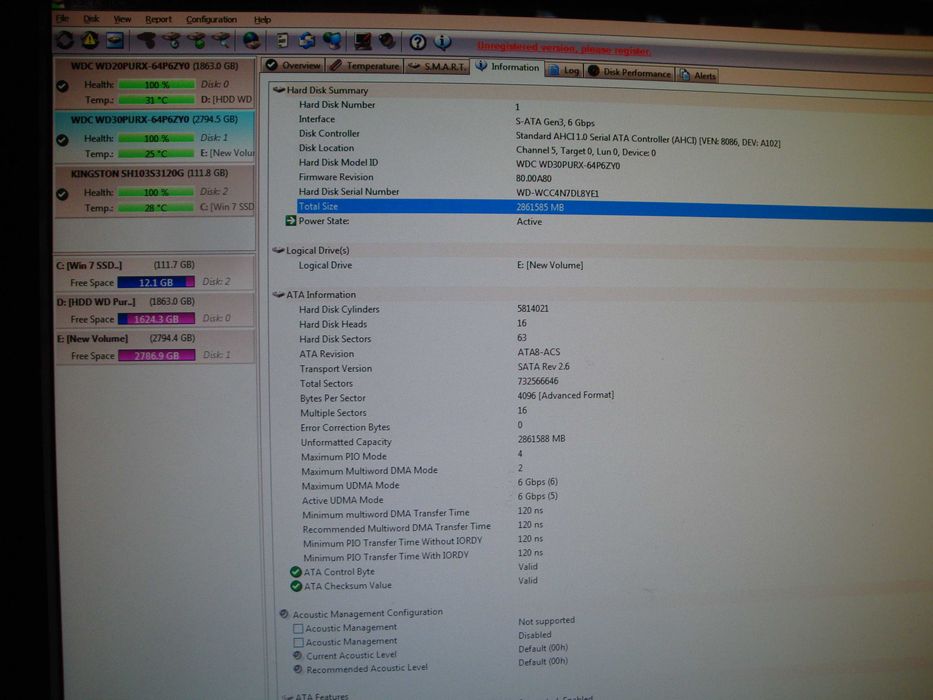
Task: Switch to the S.M.A.R.T. tab
Action: coord(437,66)
